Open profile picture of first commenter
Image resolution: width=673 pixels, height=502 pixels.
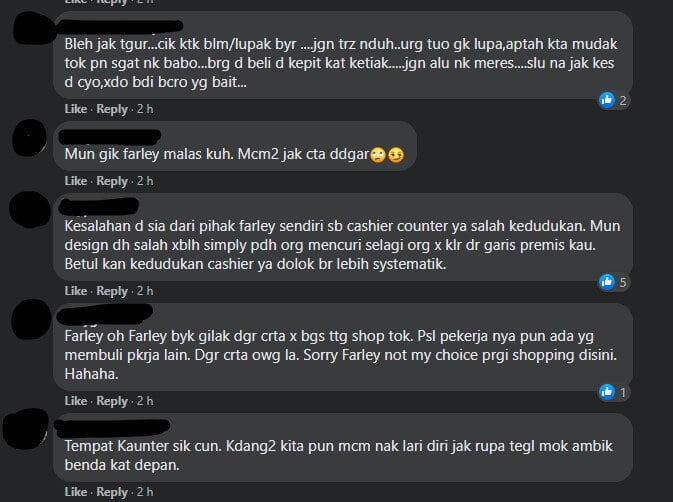pos(32,28)
